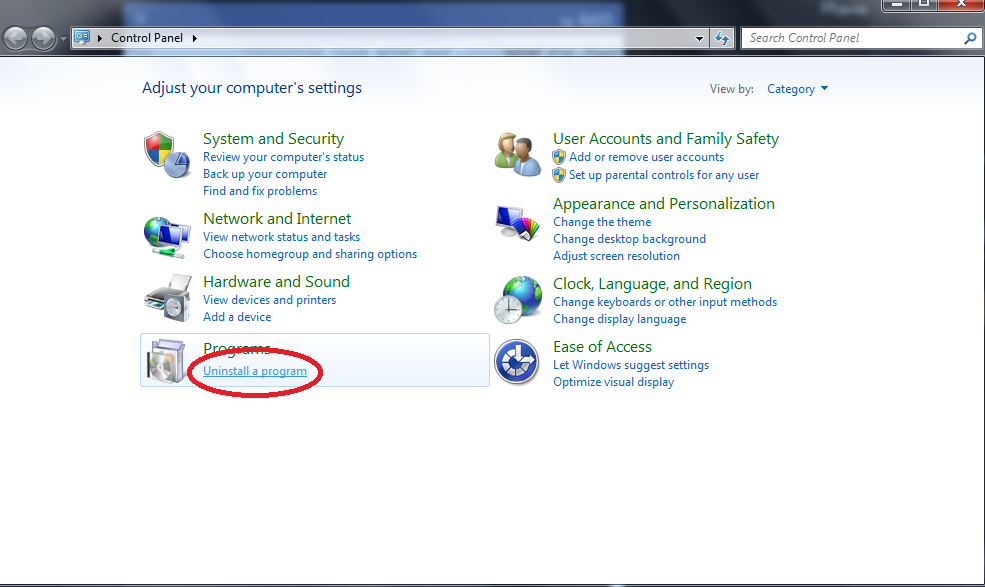985x587 pixels.
Task: Select Find and fix problems
Action: (x=260, y=191)
